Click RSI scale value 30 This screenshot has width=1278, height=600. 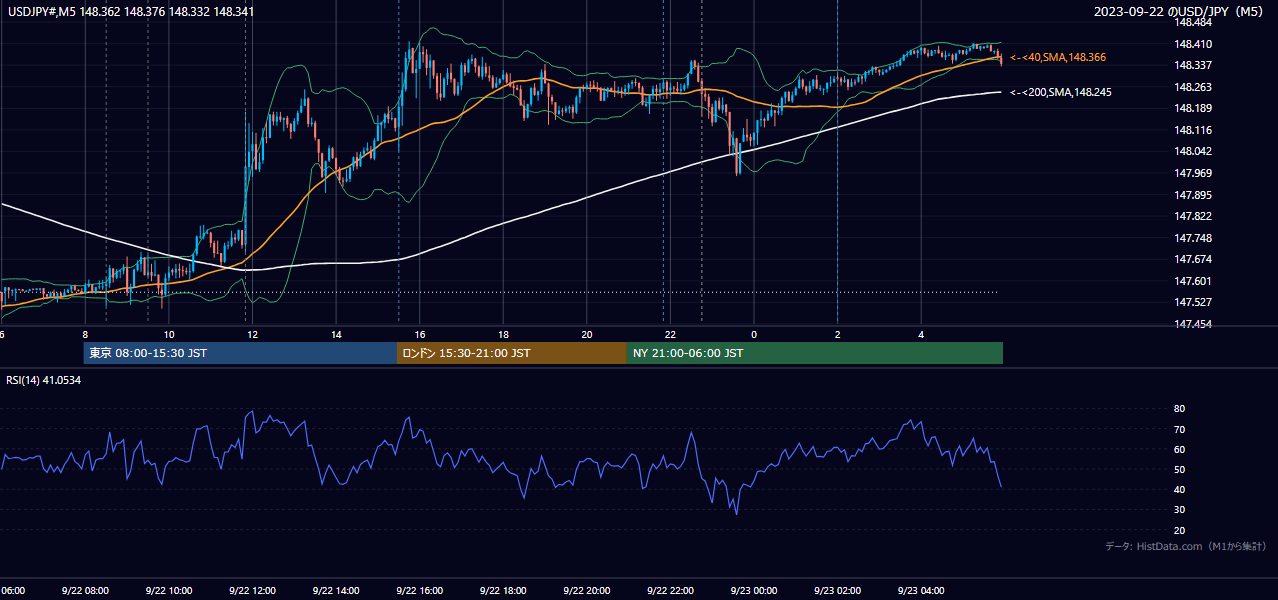pyautogui.click(x=1180, y=510)
